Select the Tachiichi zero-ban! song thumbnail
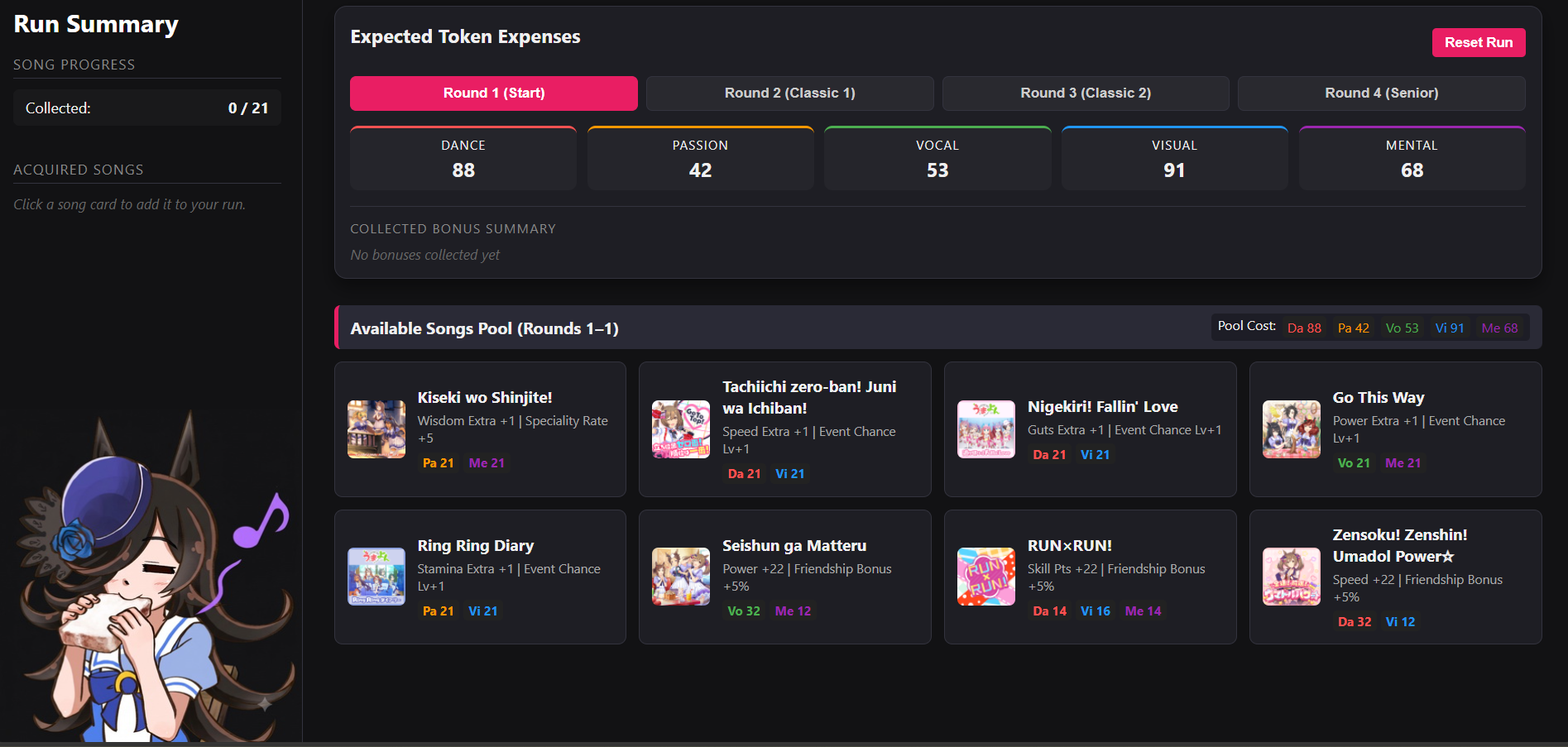 click(681, 429)
